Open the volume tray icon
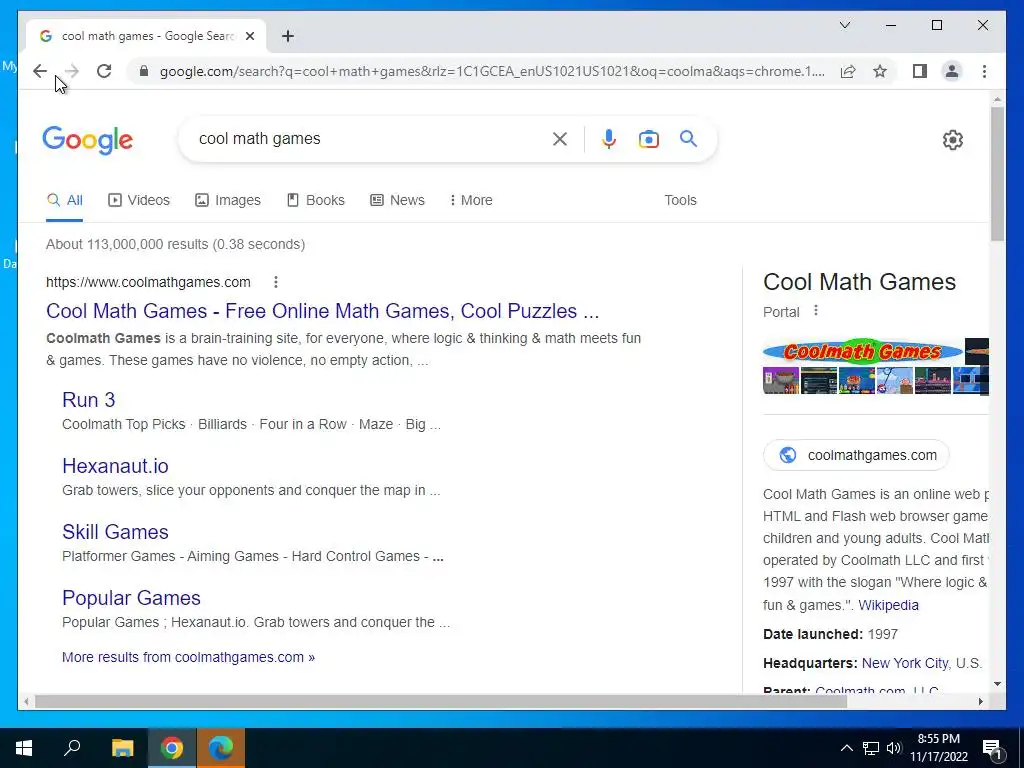The image size is (1024, 768). [x=894, y=748]
